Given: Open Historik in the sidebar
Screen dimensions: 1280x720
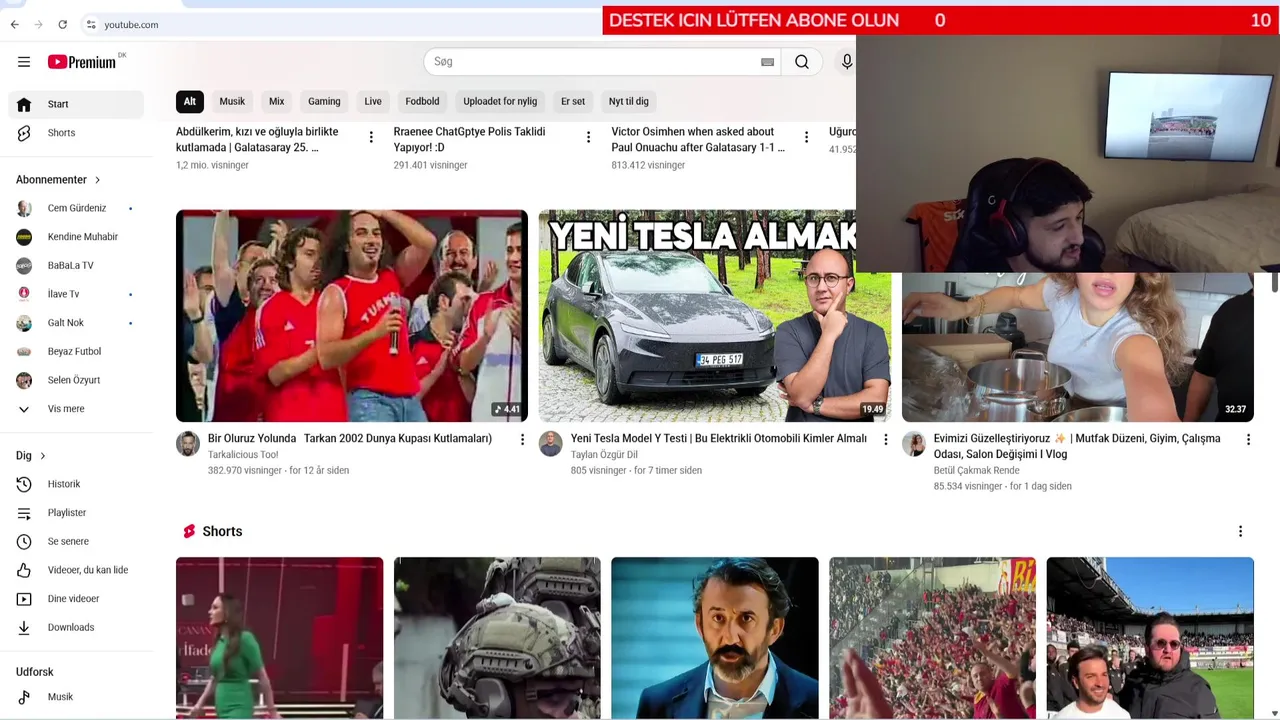Looking at the screenshot, I should tap(76, 484).
